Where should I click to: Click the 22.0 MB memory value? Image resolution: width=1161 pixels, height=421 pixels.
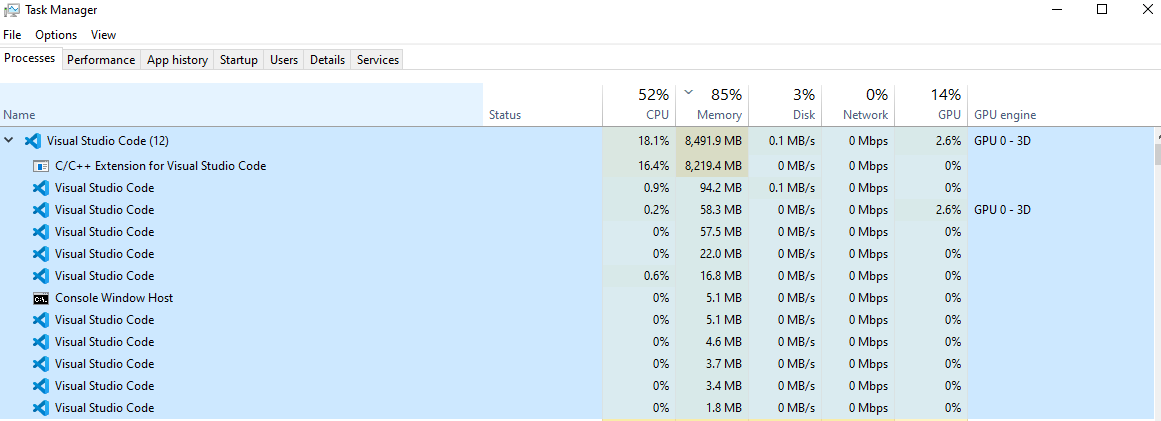(720, 254)
